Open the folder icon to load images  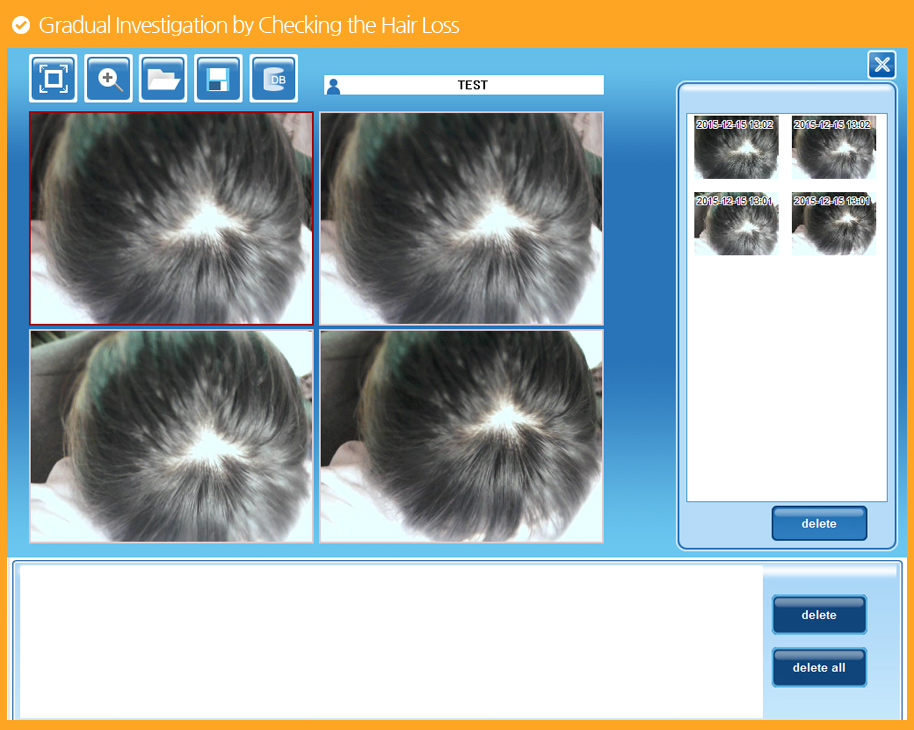pos(163,79)
